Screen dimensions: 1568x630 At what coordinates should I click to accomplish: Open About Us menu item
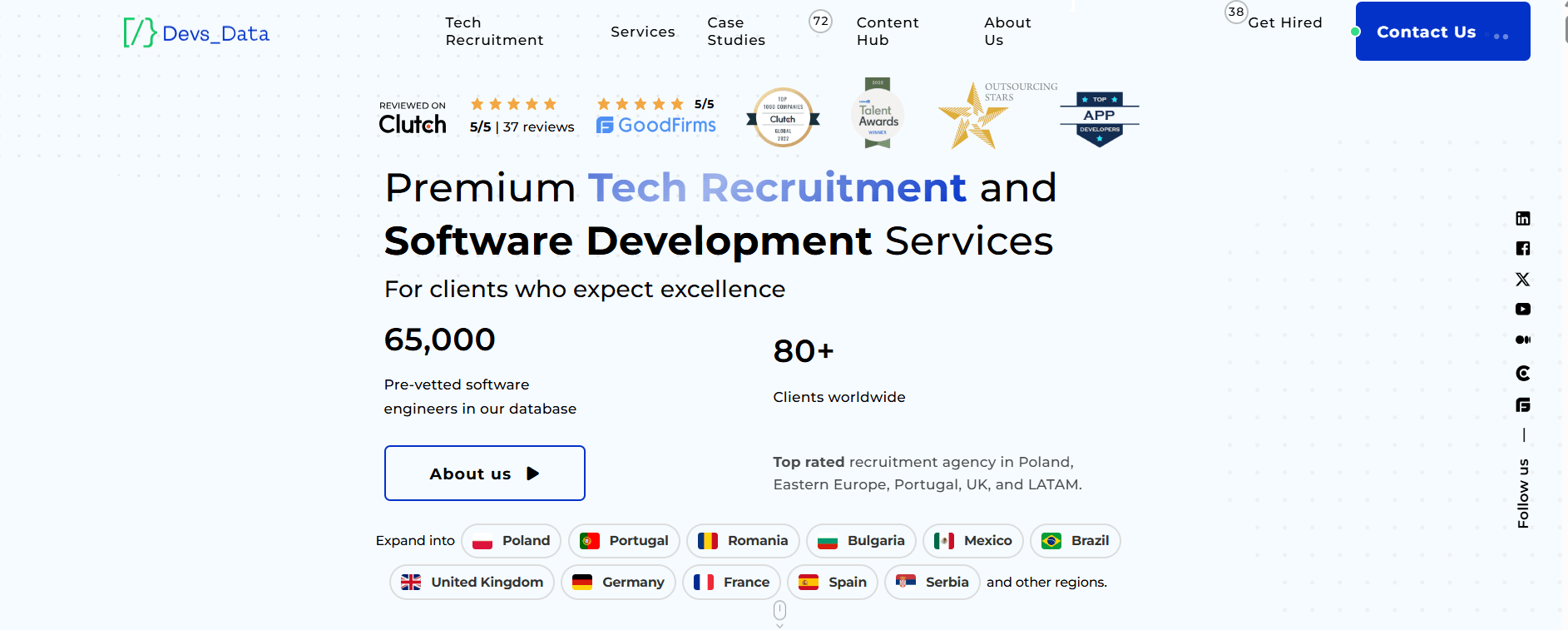point(1007,32)
